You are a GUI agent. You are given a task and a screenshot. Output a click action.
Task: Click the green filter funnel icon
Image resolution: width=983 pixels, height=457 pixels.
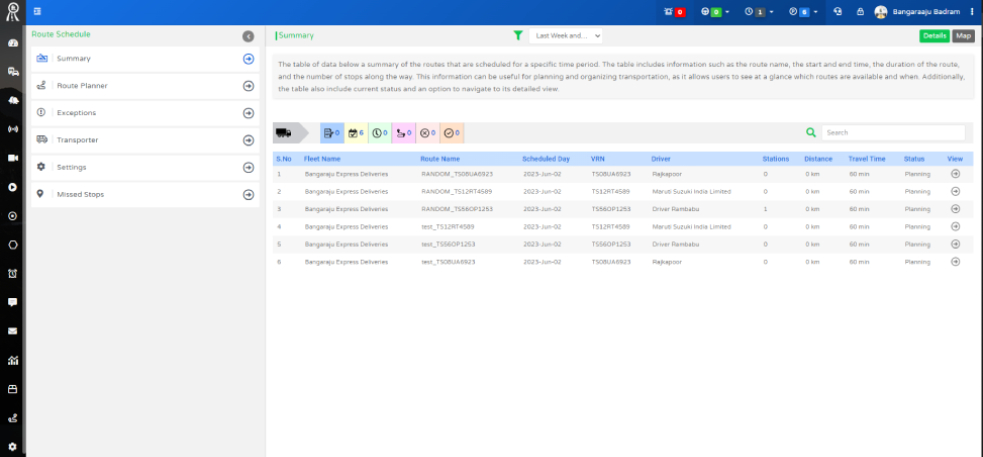[x=518, y=35]
